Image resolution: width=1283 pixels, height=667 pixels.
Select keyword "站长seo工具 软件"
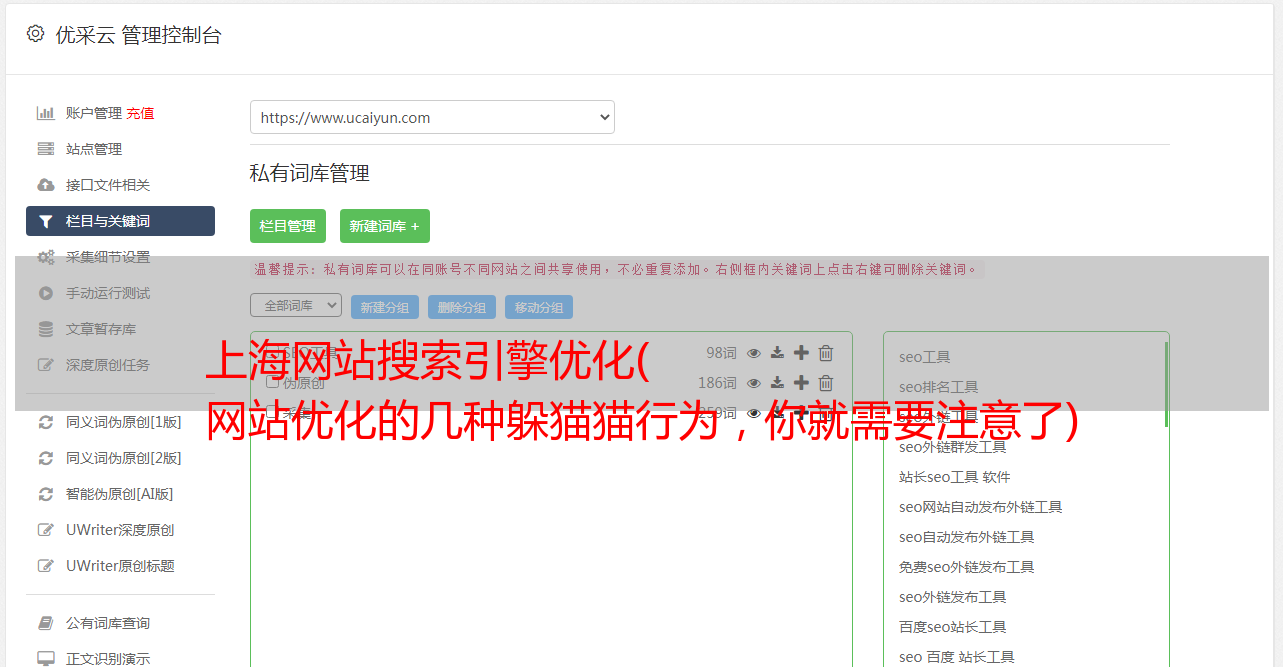pos(955,477)
